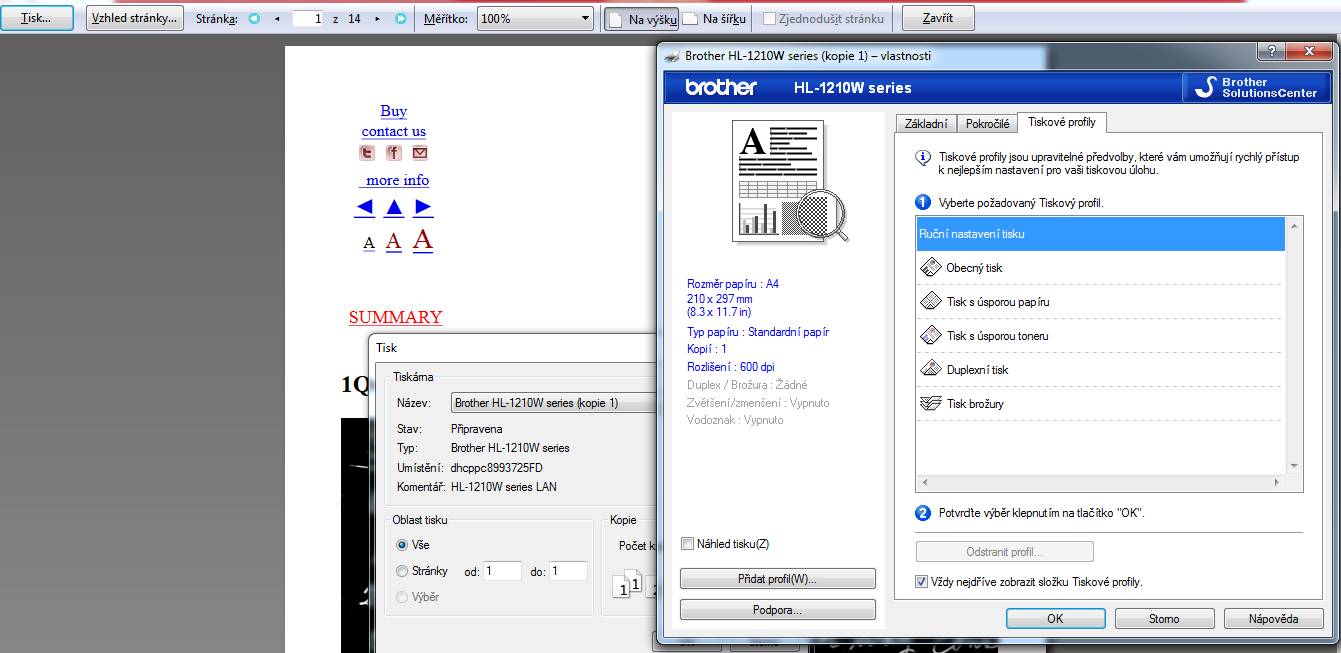Select the smallest font size A

click(369, 243)
